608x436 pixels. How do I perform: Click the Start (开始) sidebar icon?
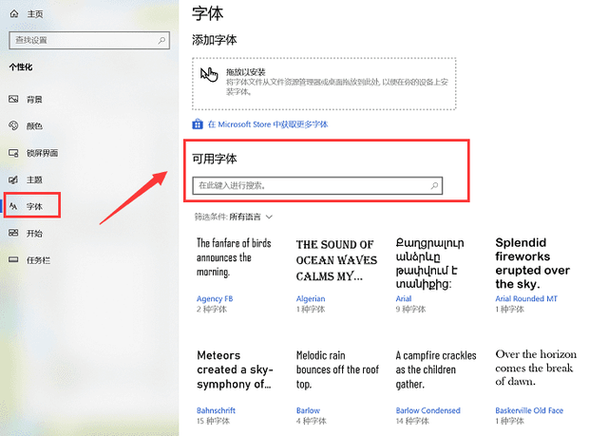[12, 233]
